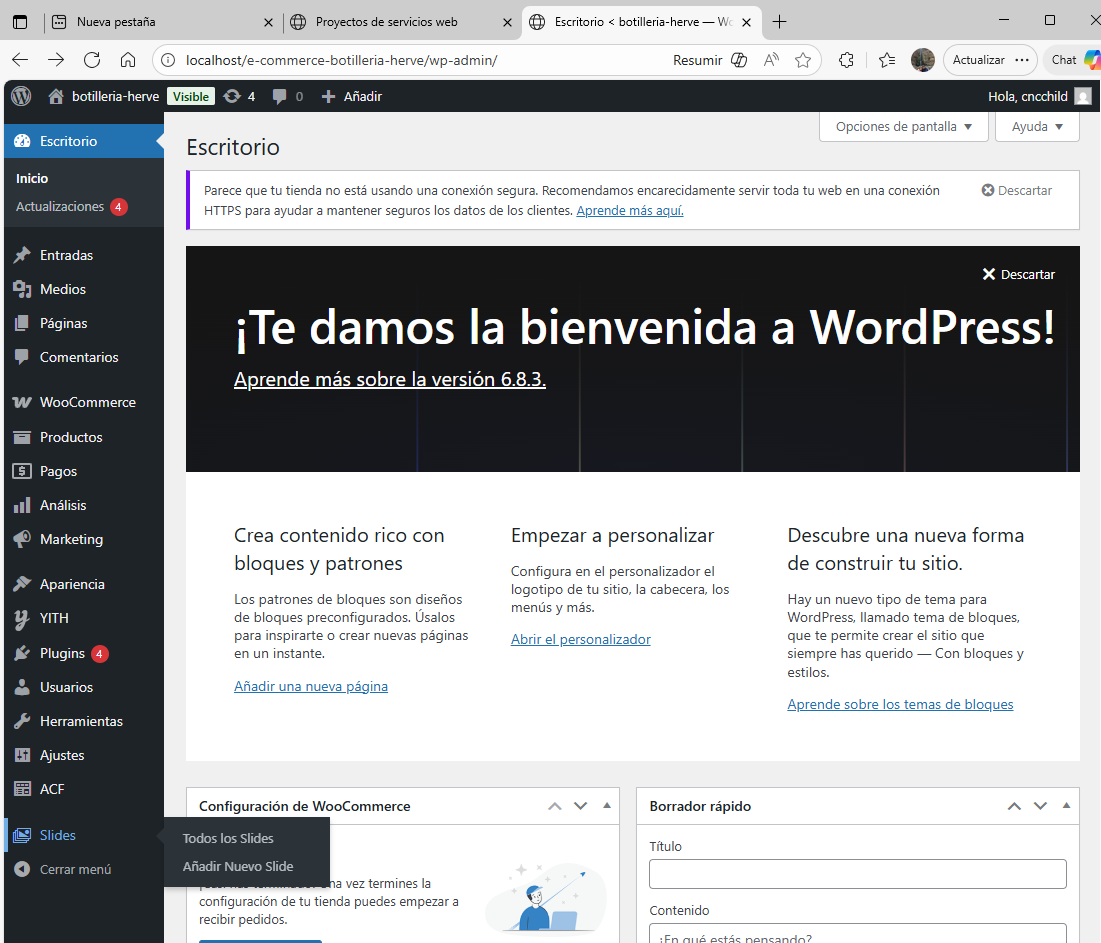Expand the Ayuda help dropdown
The height and width of the screenshot is (943, 1101).
(1037, 127)
